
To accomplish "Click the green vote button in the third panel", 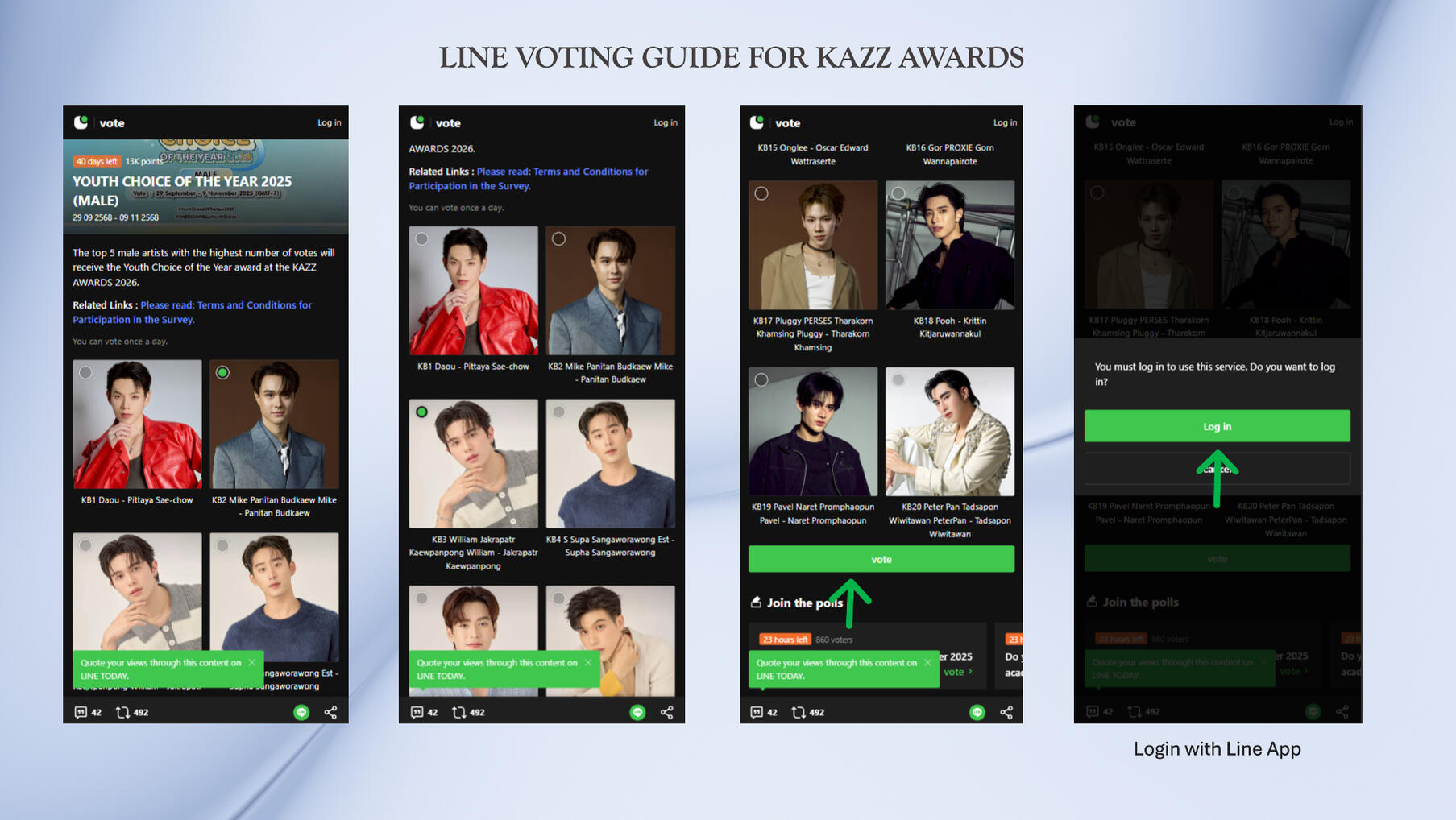I will pos(881,559).
